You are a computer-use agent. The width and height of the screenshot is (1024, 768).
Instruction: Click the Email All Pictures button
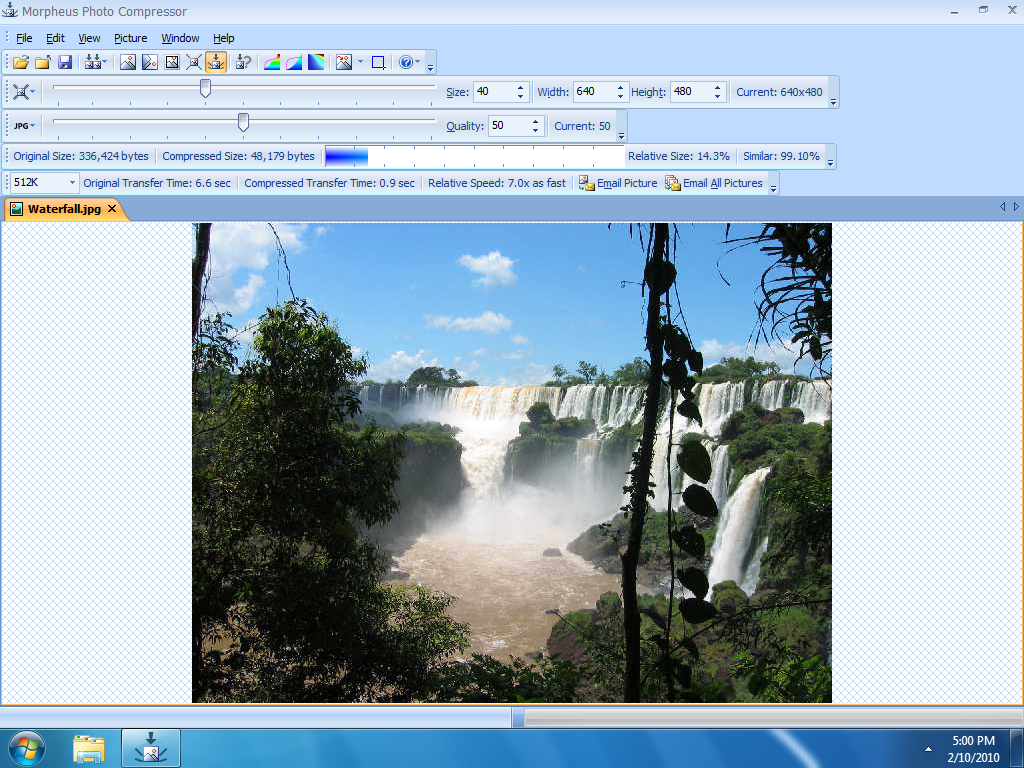pyautogui.click(x=714, y=183)
